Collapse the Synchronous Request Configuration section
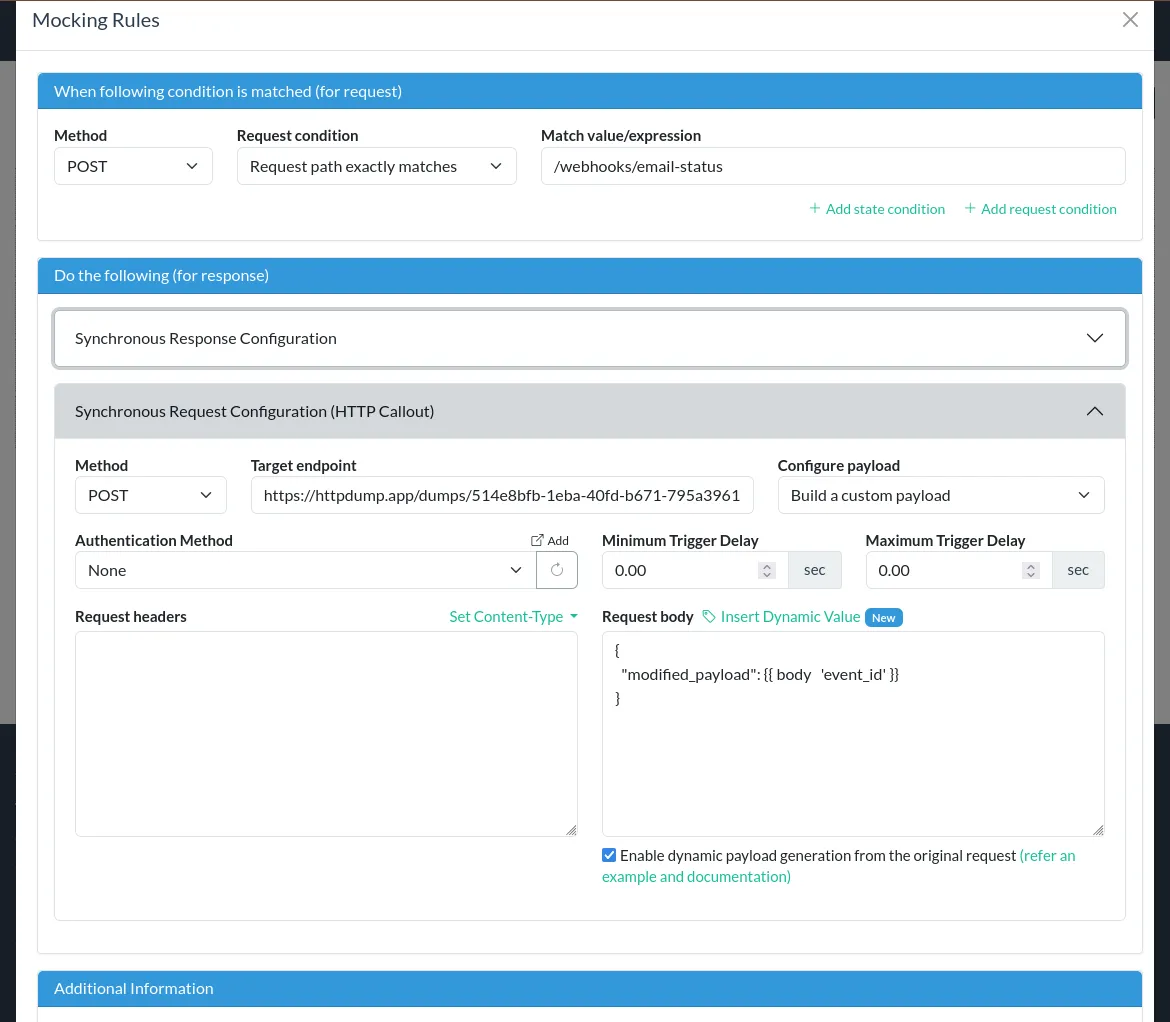Image resolution: width=1170 pixels, height=1022 pixels. click(x=1095, y=411)
